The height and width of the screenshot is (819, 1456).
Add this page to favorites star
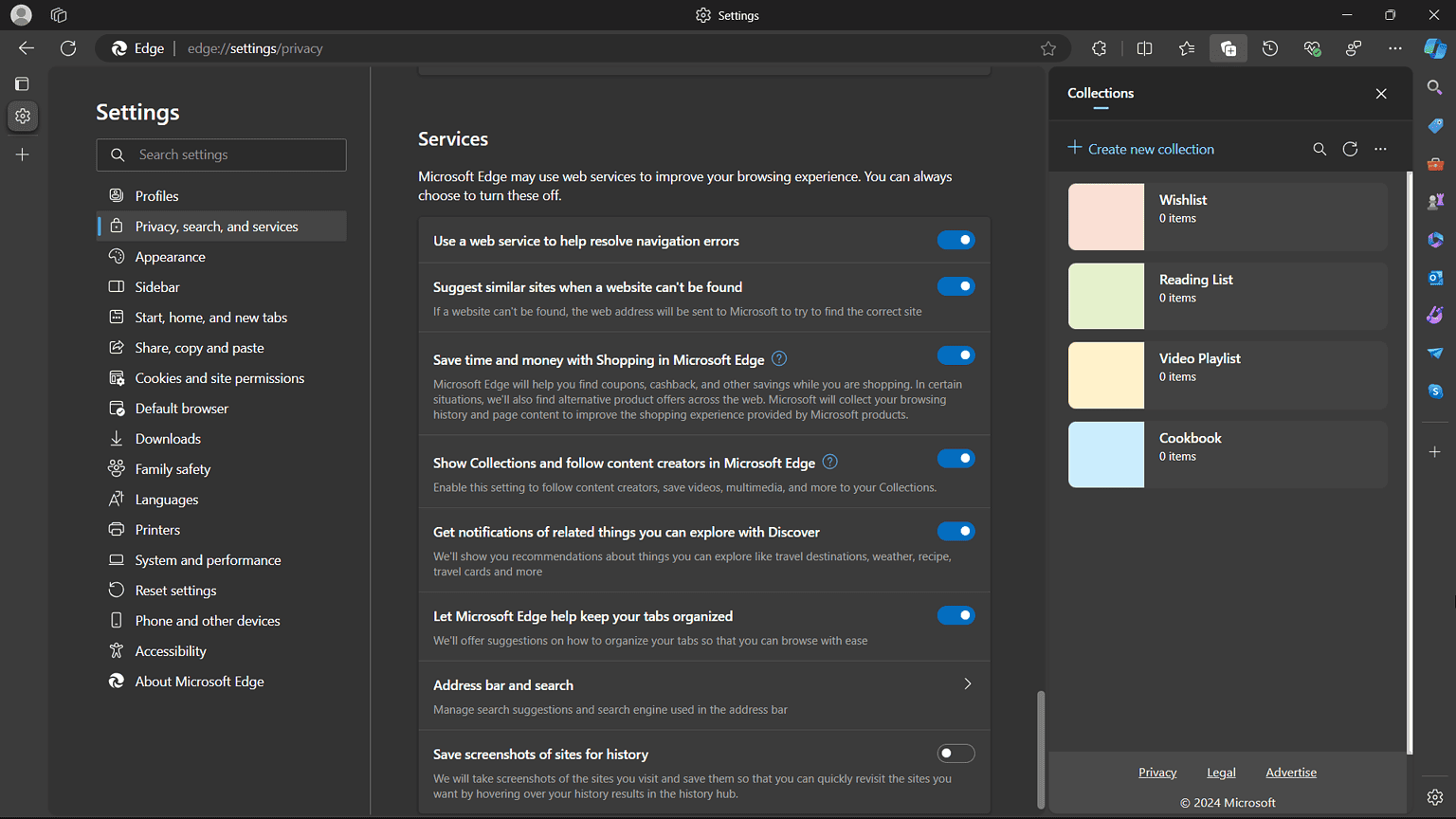(1047, 48)
